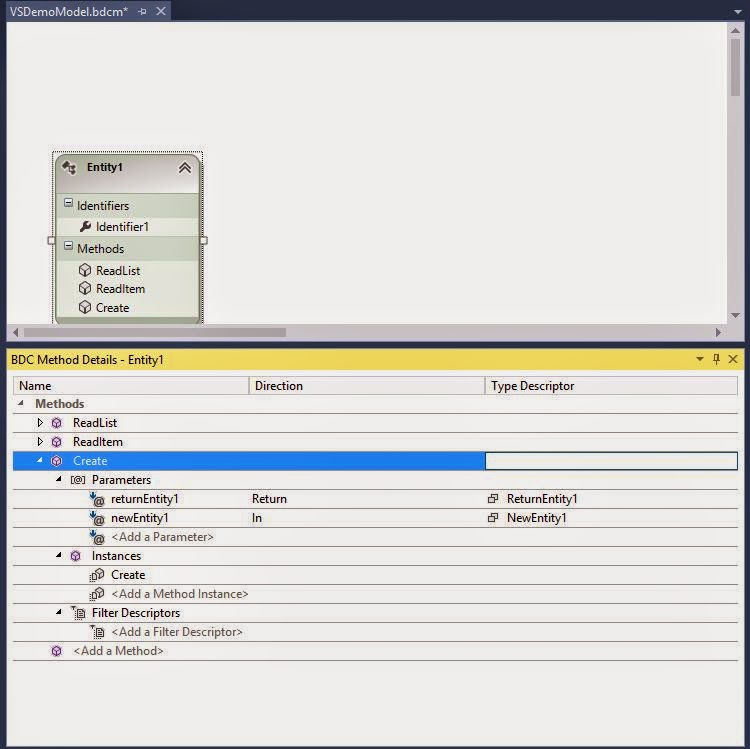Click the diagram vertical scrollbar down arrow
This screenshot has height=749, width=750.
pos(736,315)
